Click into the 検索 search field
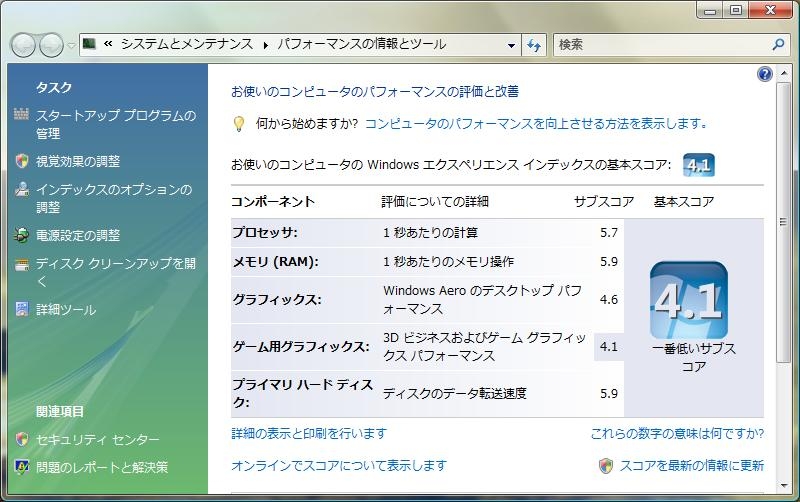This screenshot has width=800, height=502. (663, 45)
